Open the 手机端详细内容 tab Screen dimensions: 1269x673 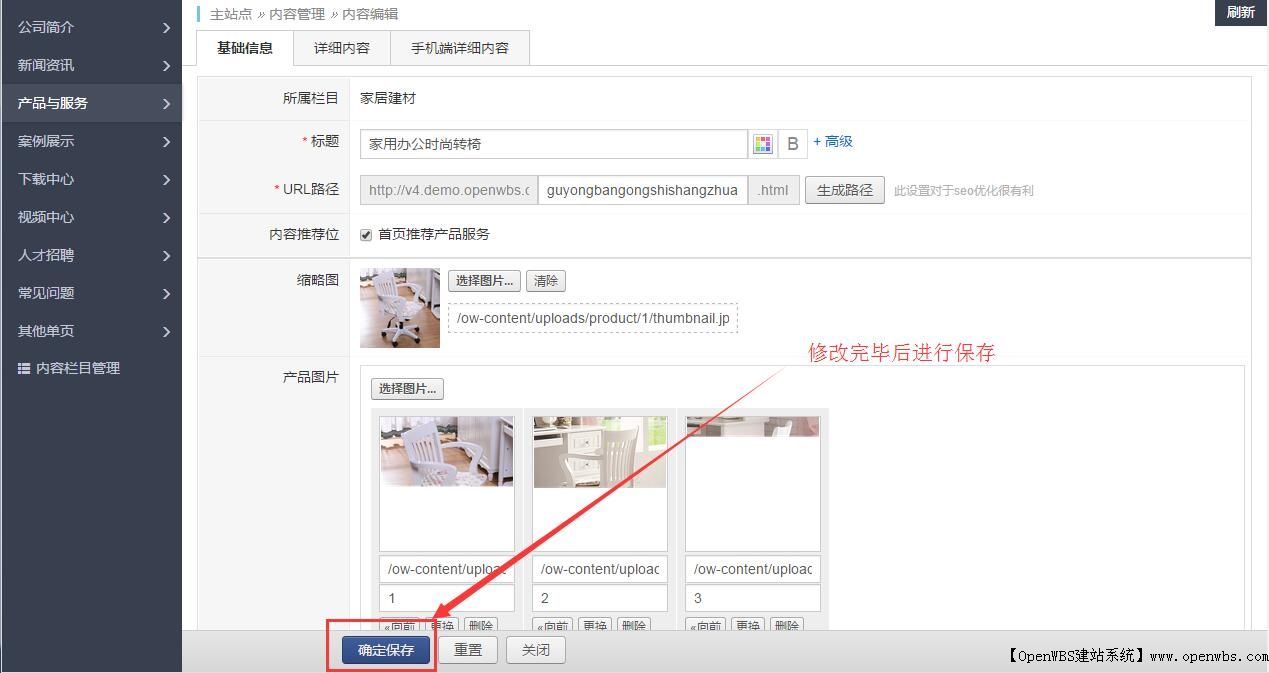(x=459, y=47)
